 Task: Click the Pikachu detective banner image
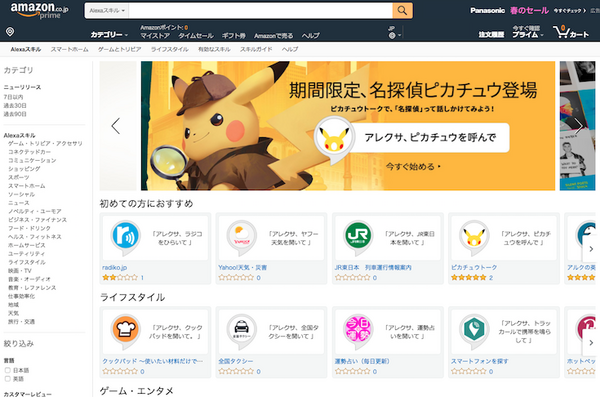click(348, 126)
